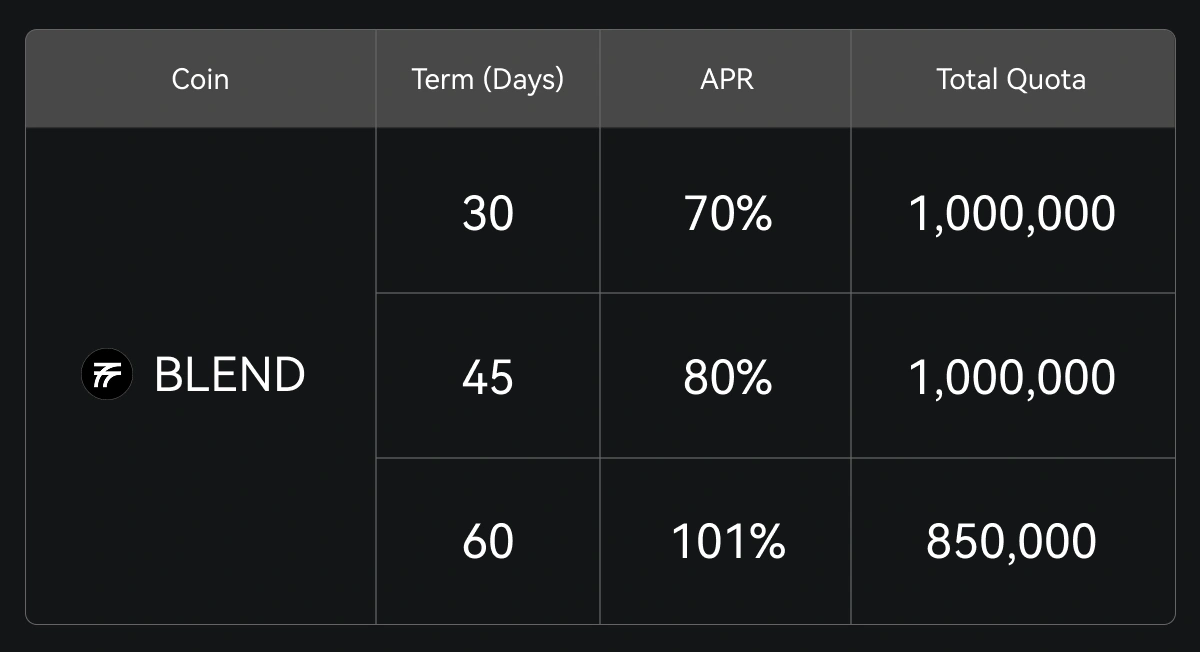Click the APR column header
This screenshot has width=1200, height=652.
(726, 79)
